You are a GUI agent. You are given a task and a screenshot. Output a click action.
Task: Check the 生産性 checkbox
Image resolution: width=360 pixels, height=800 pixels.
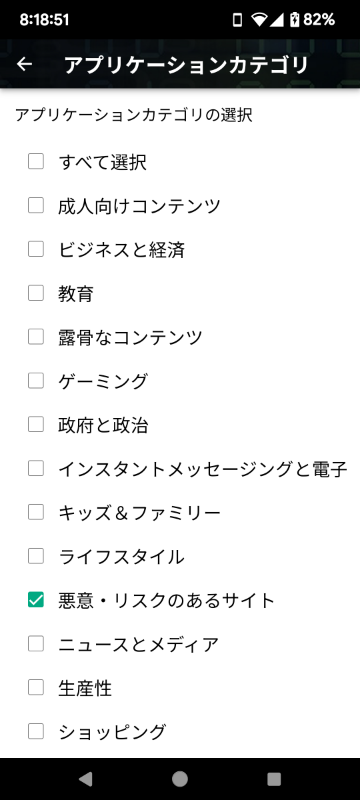pyautogui.click(x=36, y=688)
